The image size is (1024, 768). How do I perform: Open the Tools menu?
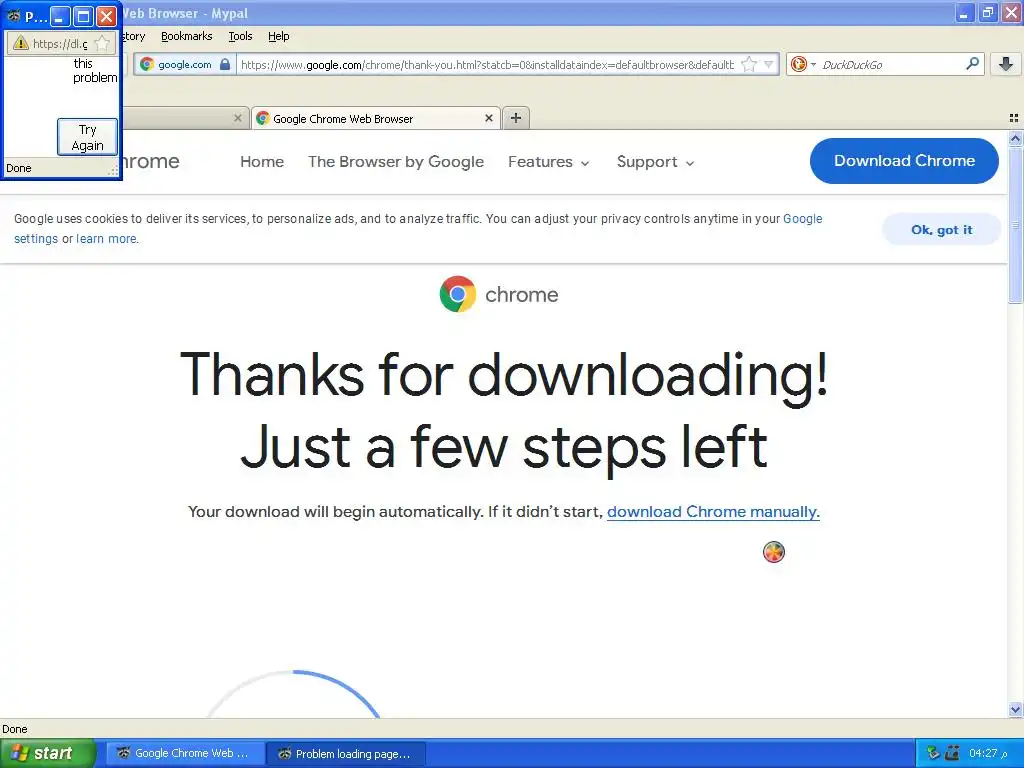[x=240, y=36]
